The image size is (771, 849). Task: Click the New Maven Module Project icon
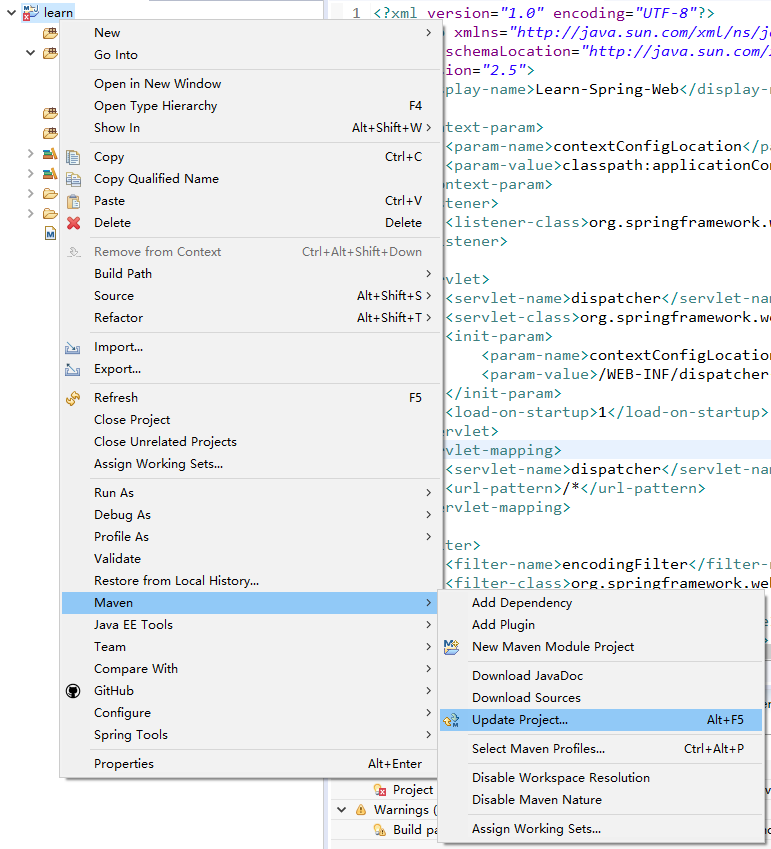[x=451, y=647]
